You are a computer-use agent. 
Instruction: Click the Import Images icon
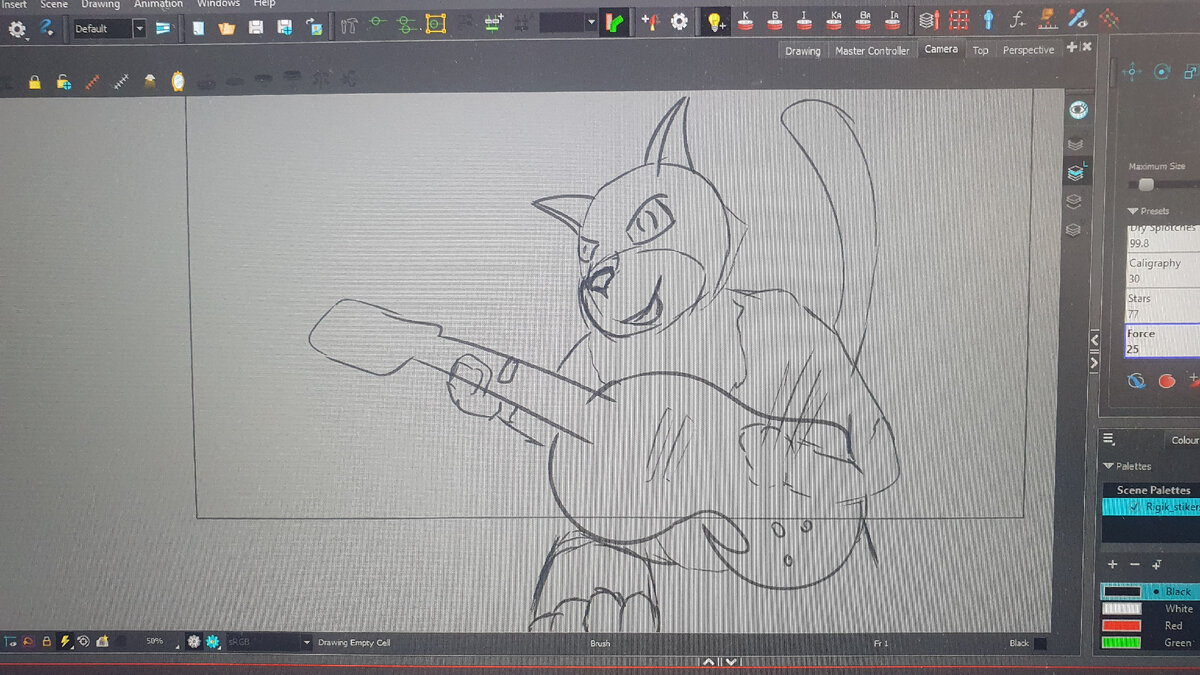pyautogui.click(x=315, y=26)
